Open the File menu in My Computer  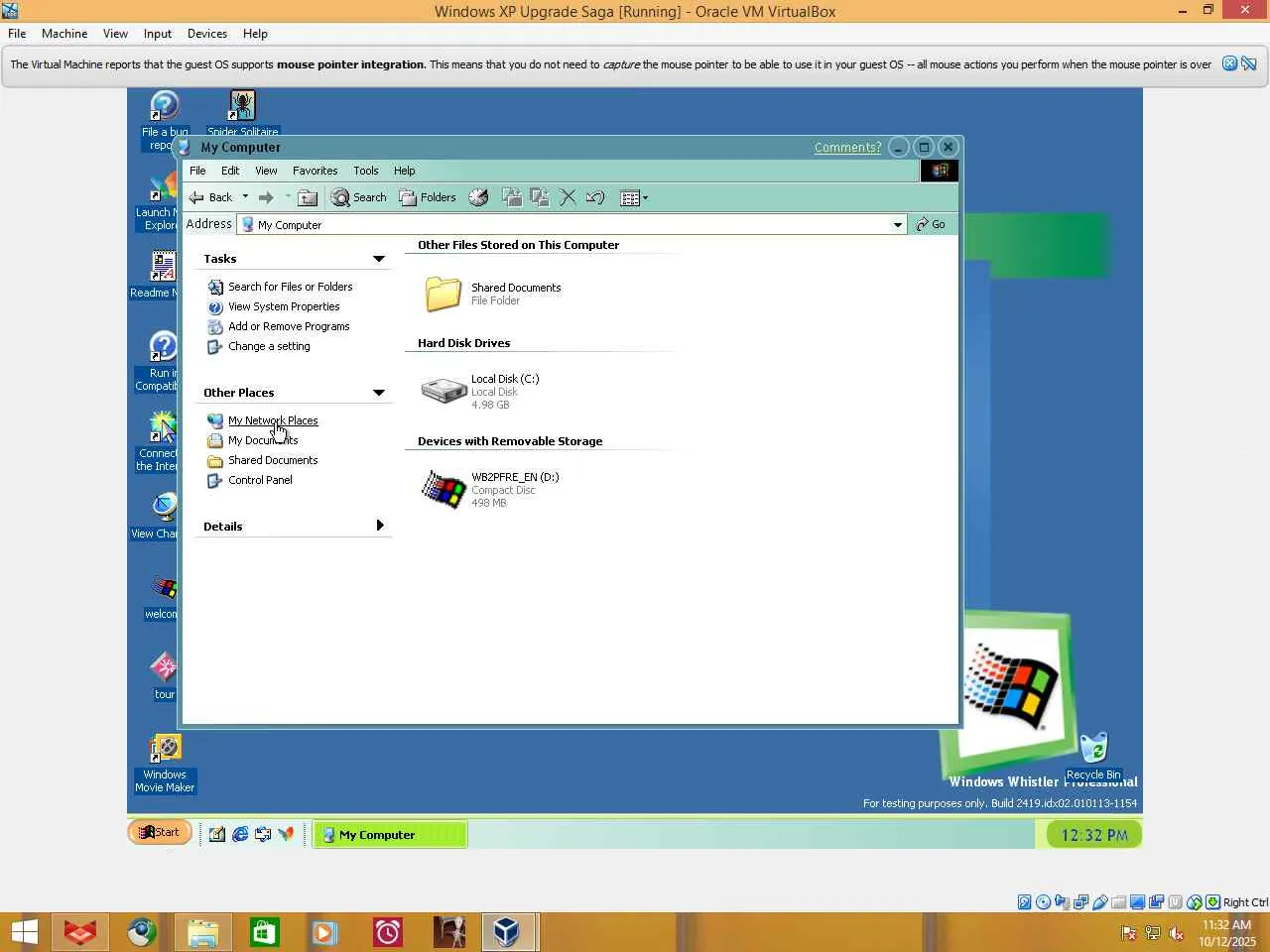tap(197, 171)
